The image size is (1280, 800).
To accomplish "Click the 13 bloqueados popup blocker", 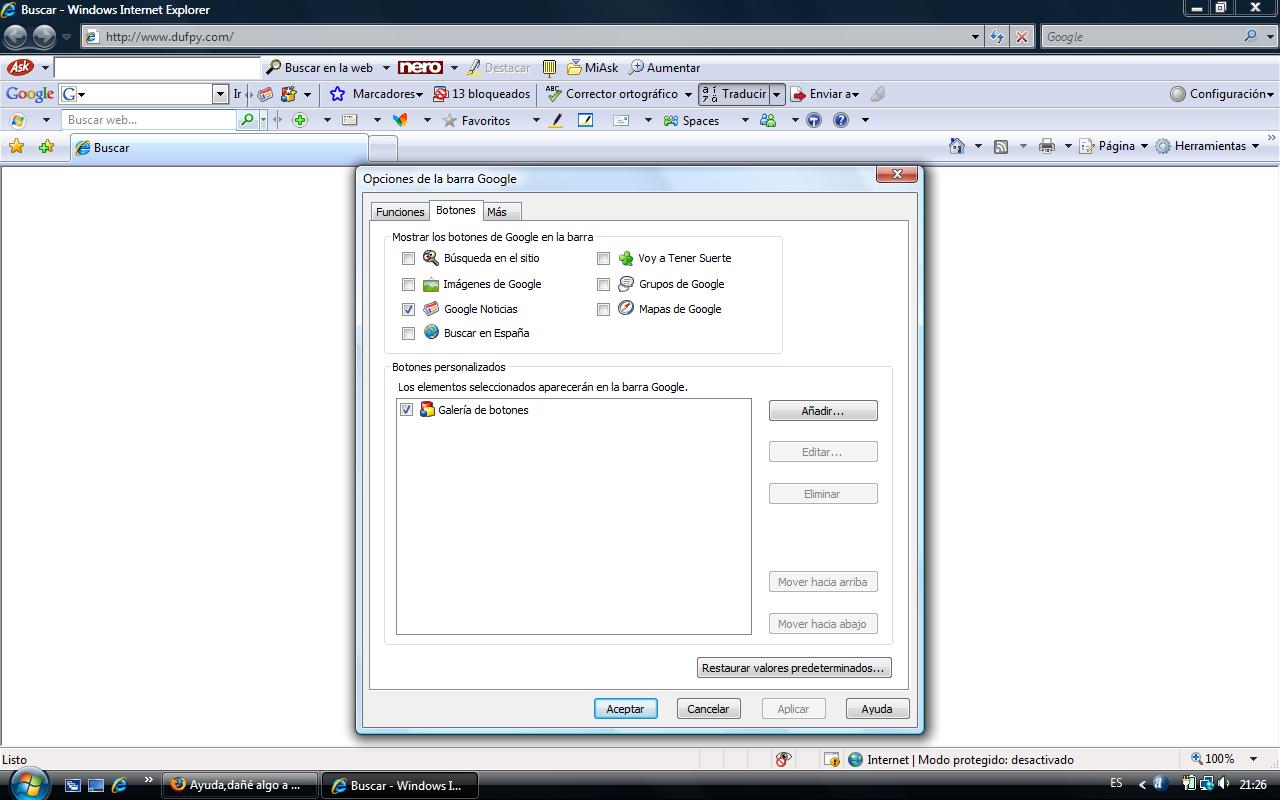I will (x=481, y=94).
